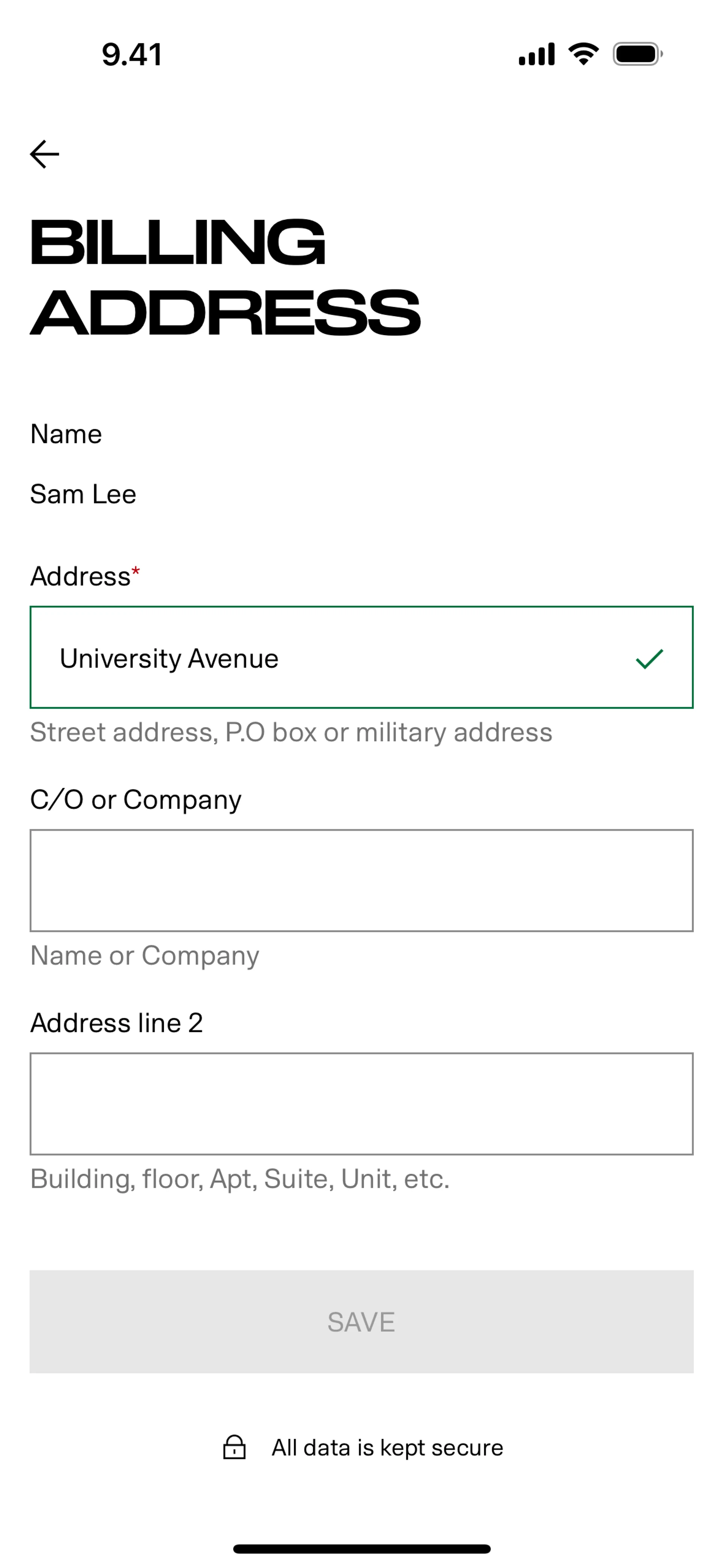The height and width of the screenshot is (1568, 723).
Task: Tap the lock icon near secure text
Action: 234,1447
